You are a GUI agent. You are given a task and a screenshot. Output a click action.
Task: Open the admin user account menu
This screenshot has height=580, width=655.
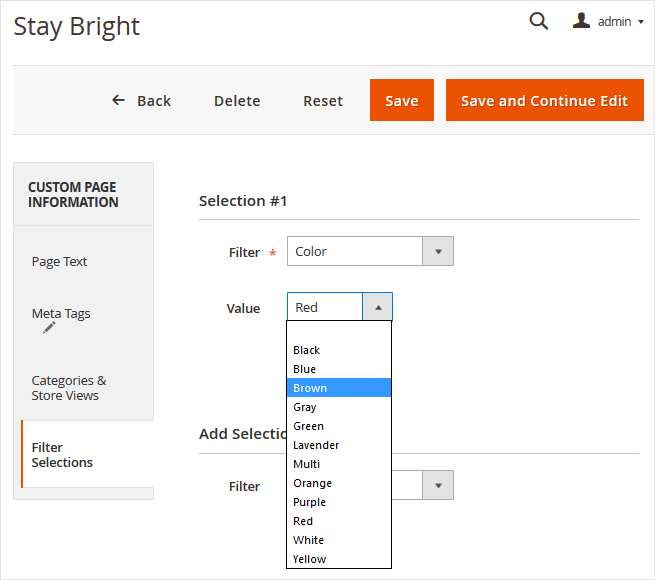[x=608, y=21]
